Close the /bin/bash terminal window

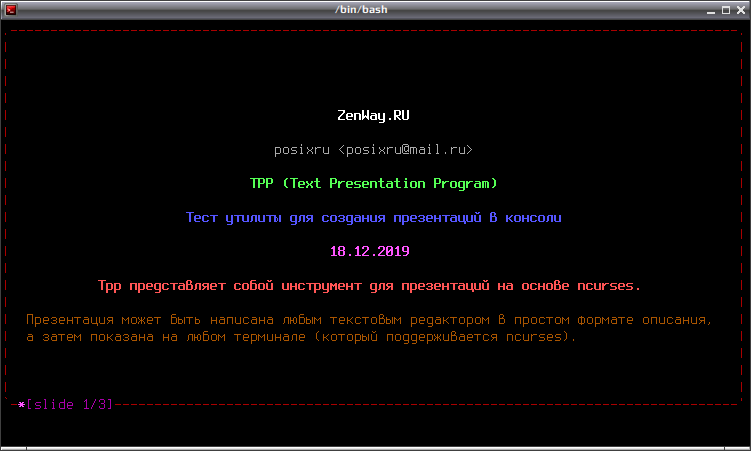pyautogui.click(x=742, y=8)
